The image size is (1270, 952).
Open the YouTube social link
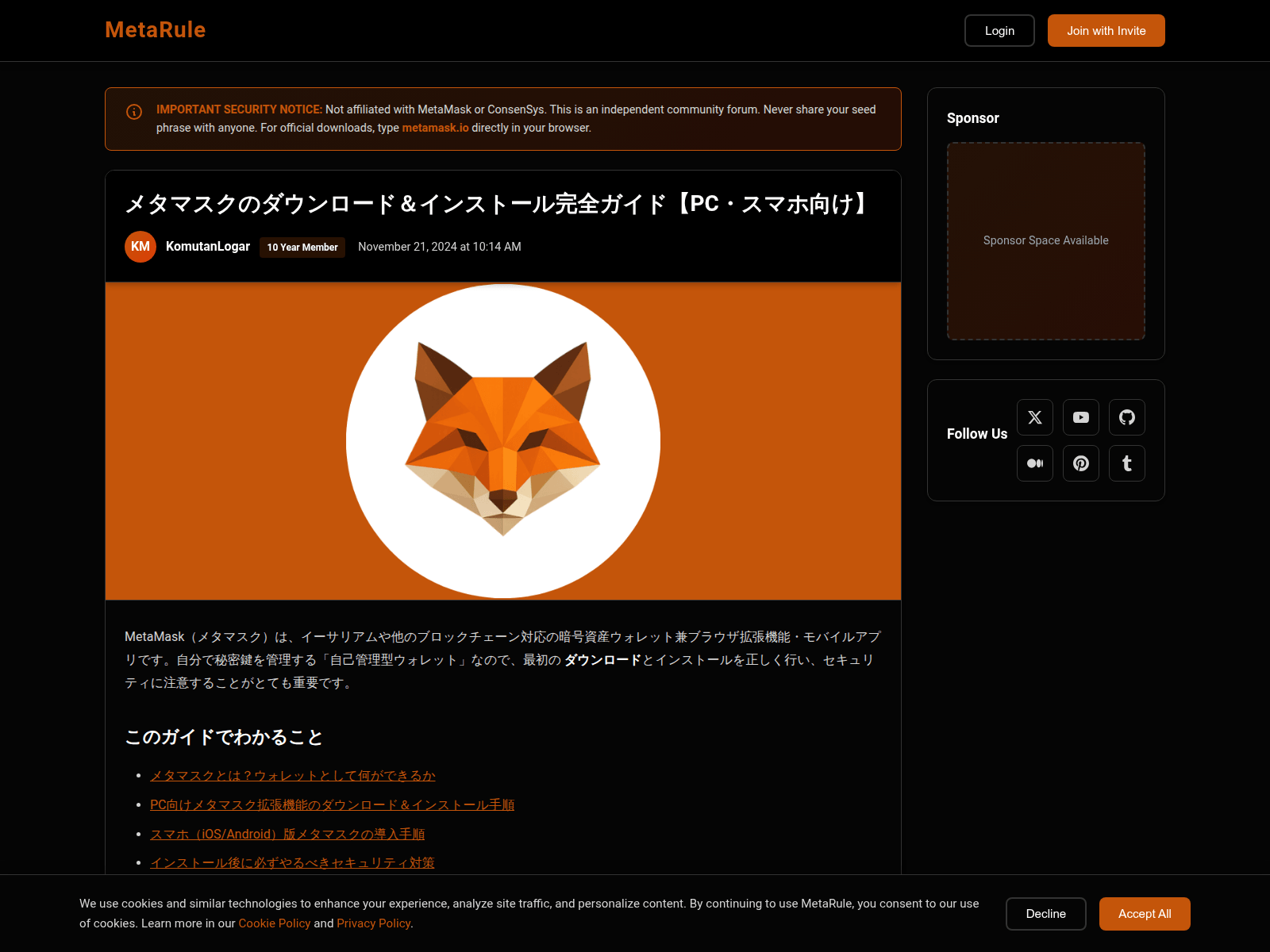(1081, 417)
